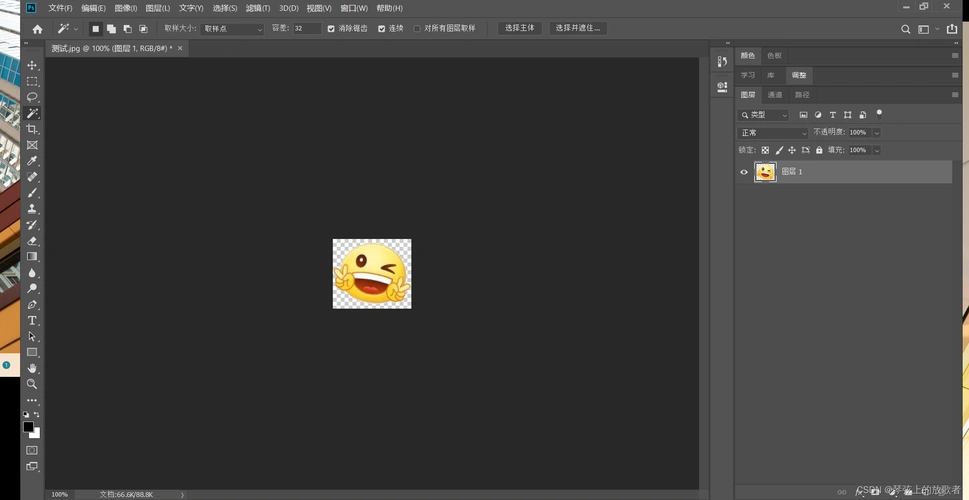This screenshot has width=969, height=500.
Task: Toggle the layer filter on/off switch
Action: click(879, 114)
